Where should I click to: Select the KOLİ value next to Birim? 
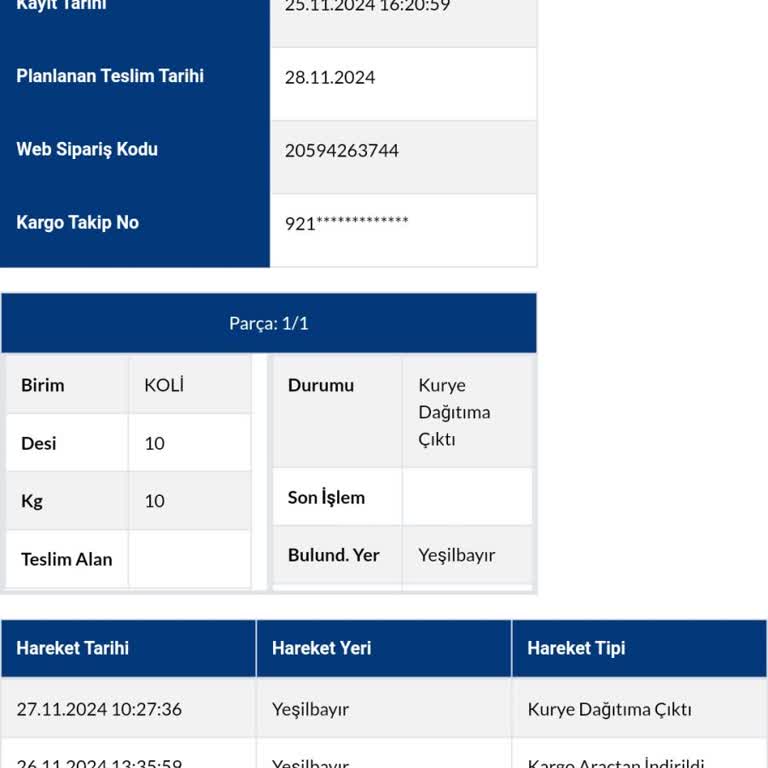(x=164, y=385)
